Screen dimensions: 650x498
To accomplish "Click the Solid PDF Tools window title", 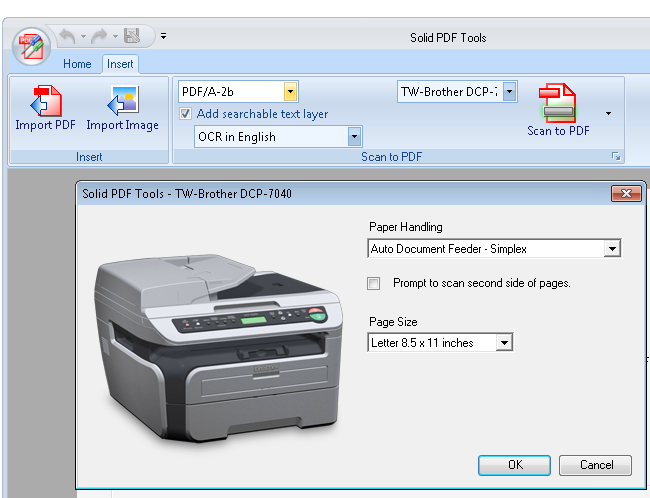I will coord(448,38).
